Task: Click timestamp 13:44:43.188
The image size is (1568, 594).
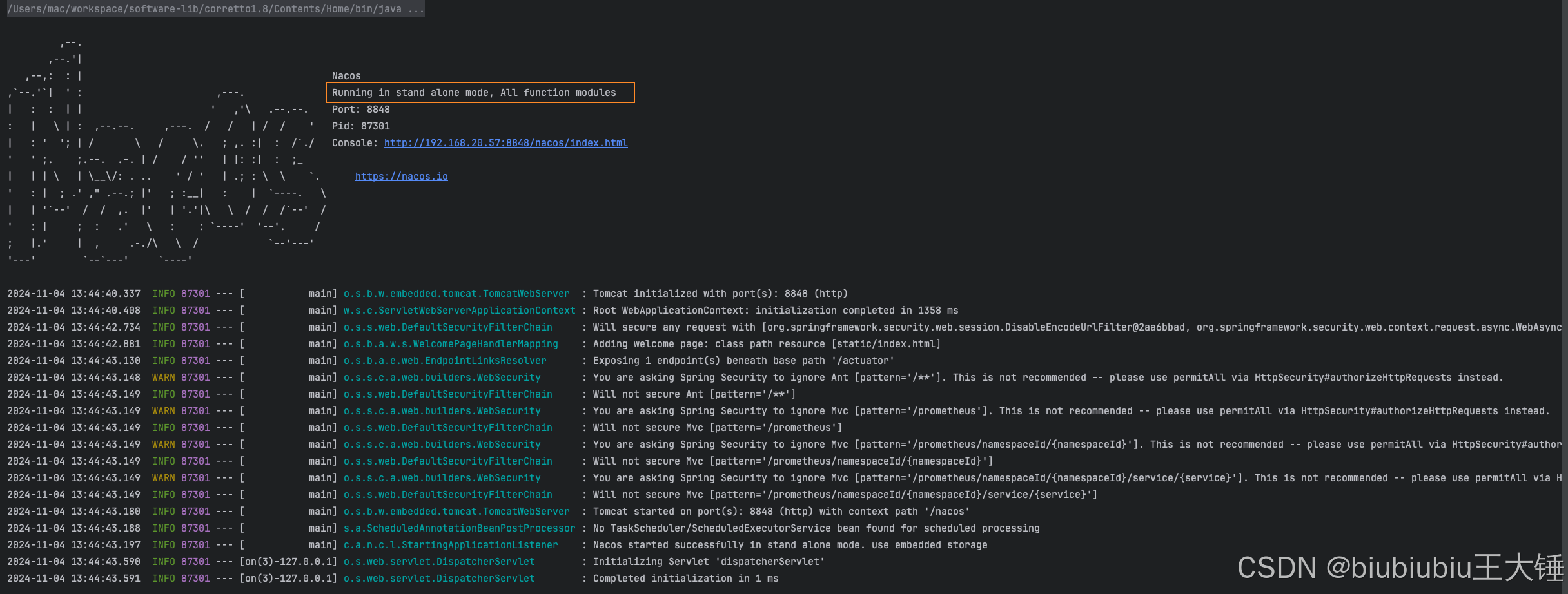Action: pyautogui.click(x=106, y=528)
